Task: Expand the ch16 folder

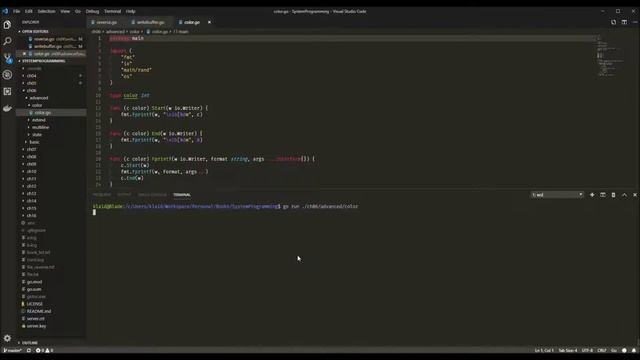Action: [x=31, y=215]
